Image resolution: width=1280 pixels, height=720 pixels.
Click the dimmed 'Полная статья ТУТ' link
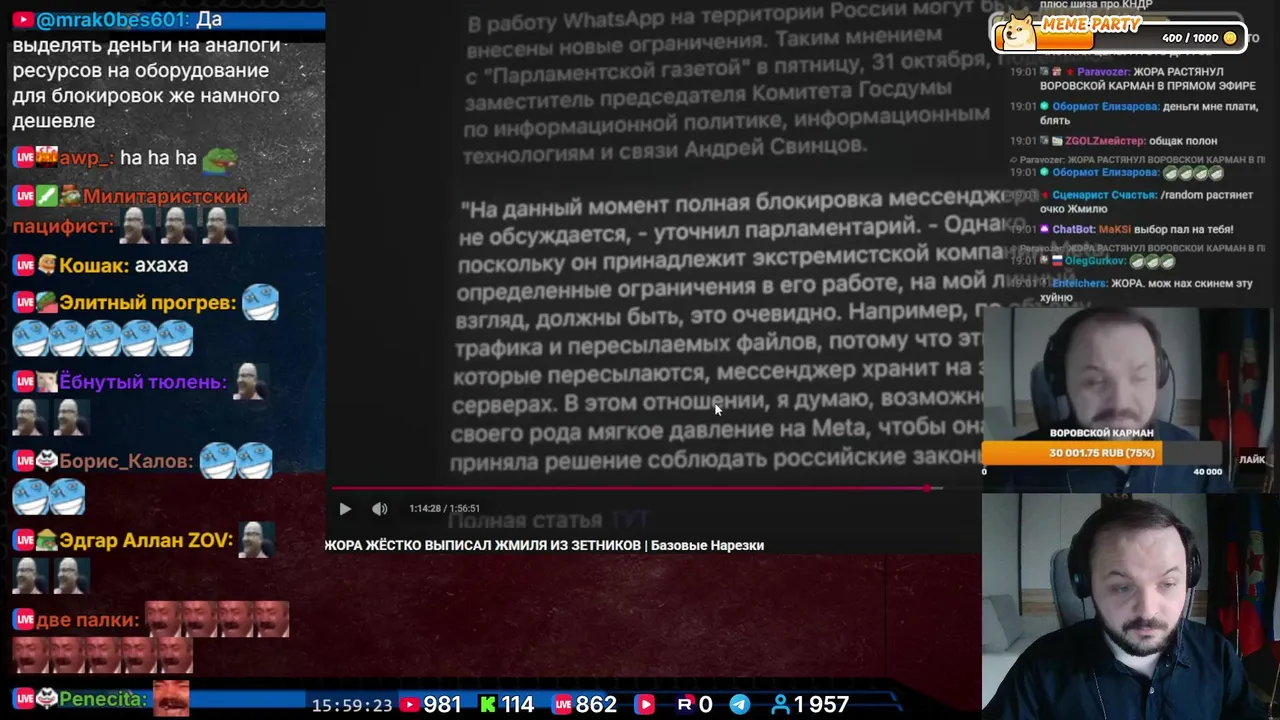(548, 520)
